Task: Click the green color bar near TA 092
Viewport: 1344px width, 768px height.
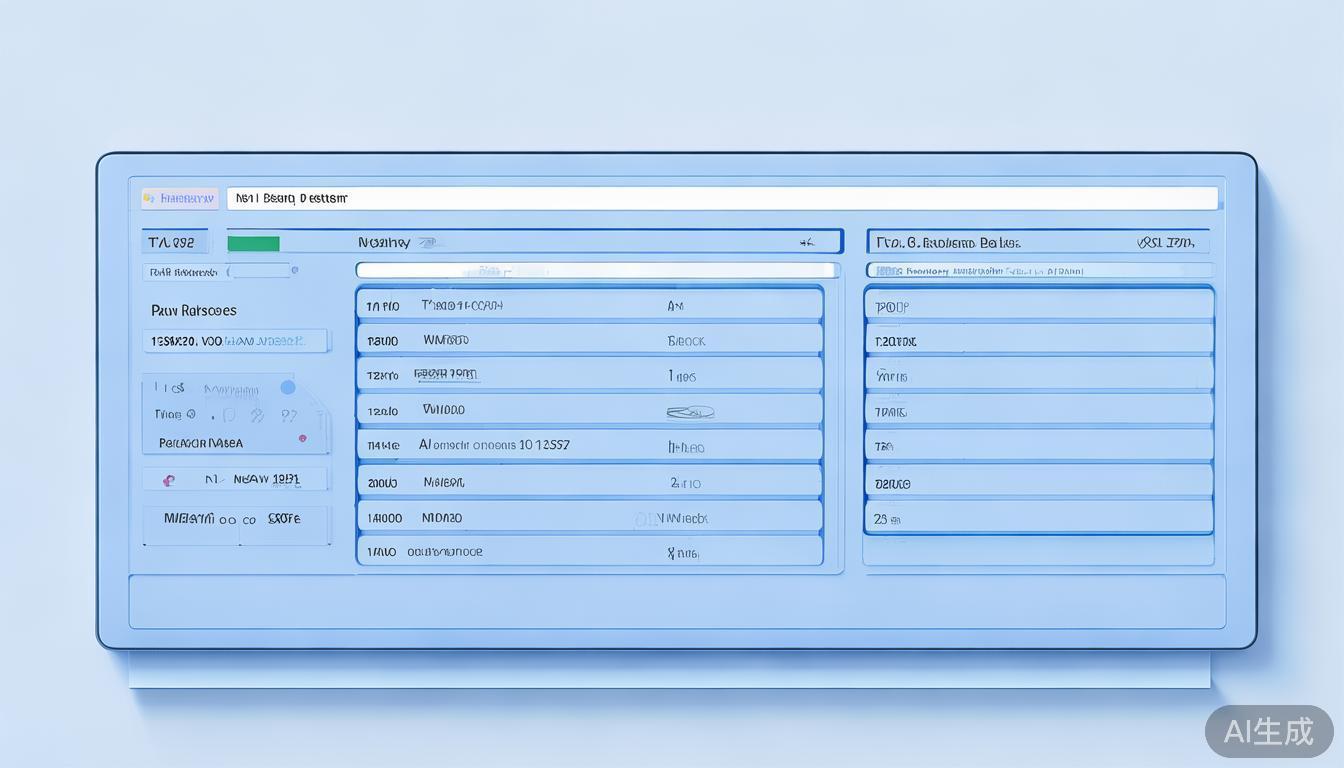Action: pyautogui.click(x=253, y=243)
